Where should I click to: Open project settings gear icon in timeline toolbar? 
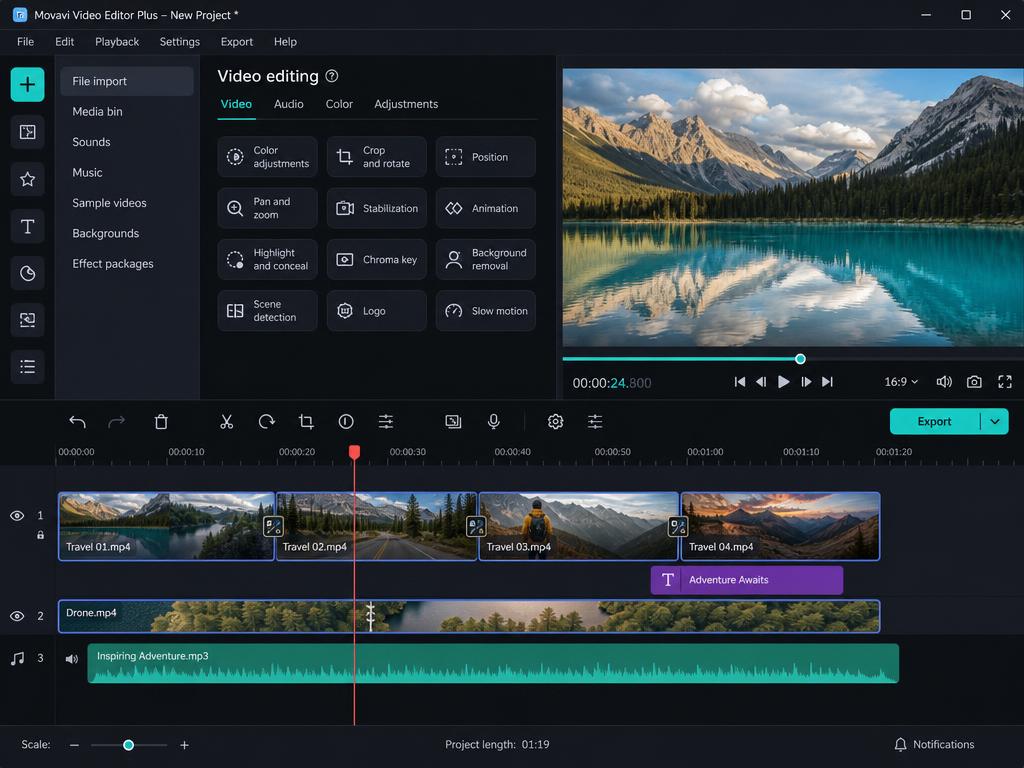click(x=555, y=422)
